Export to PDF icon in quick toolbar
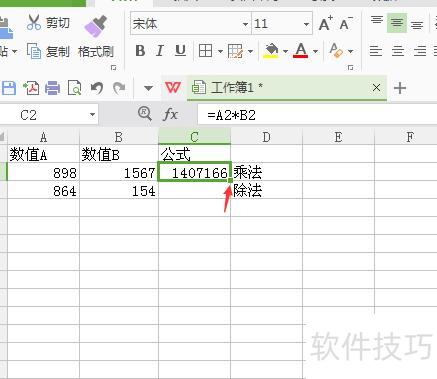Viewport: 437px width, 379px height. [x=31, y=88]
